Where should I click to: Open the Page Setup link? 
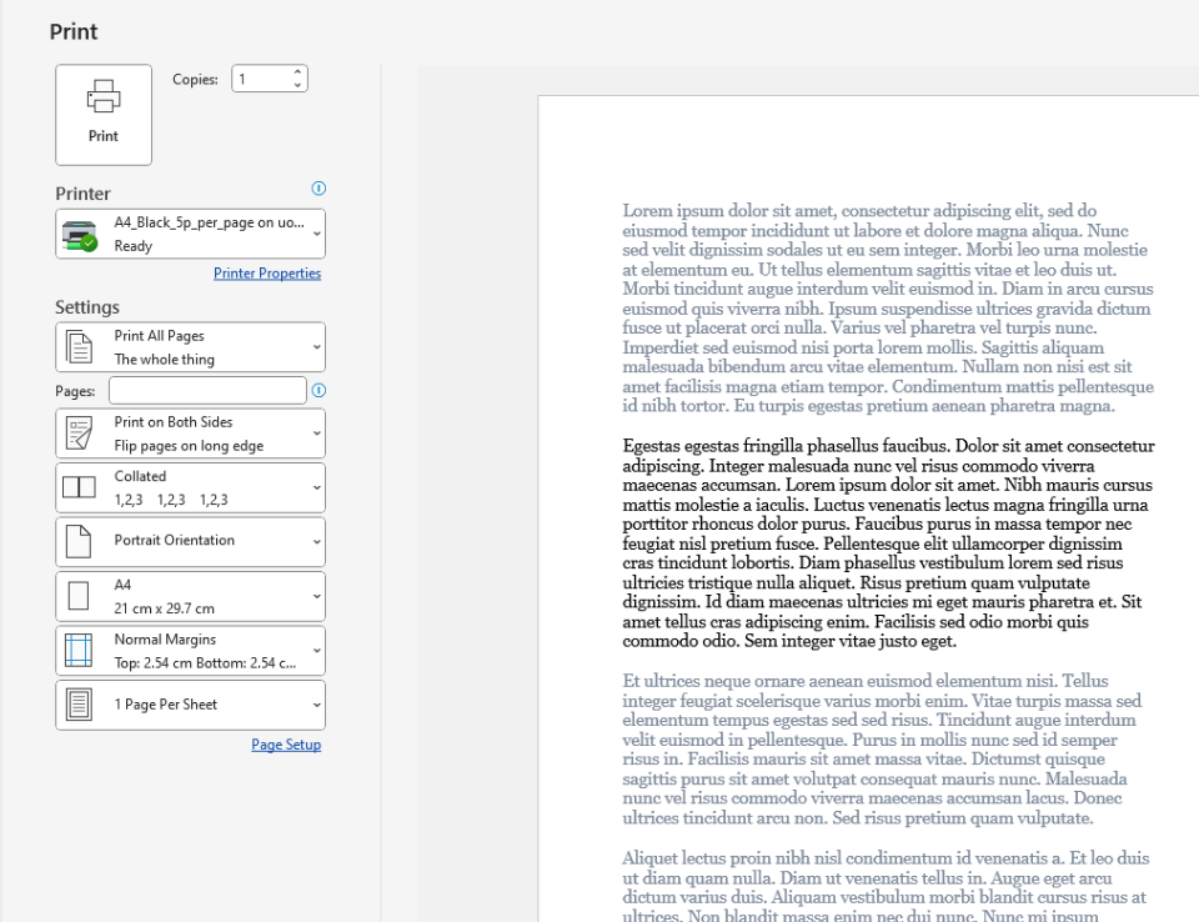(x=286, y=745)
